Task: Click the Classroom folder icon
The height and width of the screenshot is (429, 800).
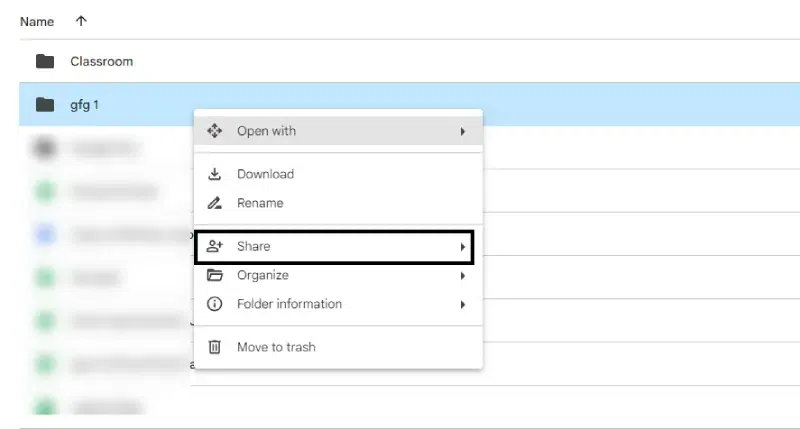Action: pos(44,61)
